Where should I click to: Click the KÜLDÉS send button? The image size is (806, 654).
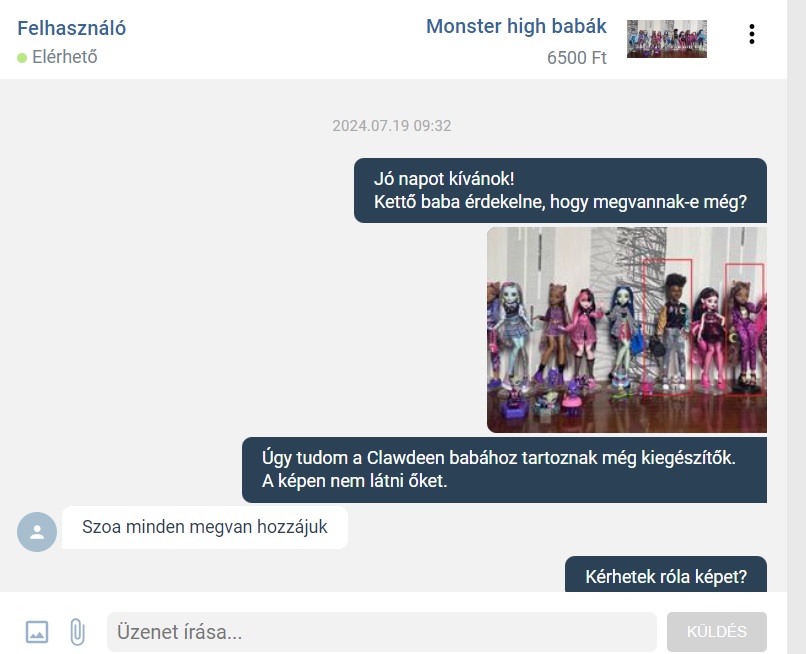717,632
